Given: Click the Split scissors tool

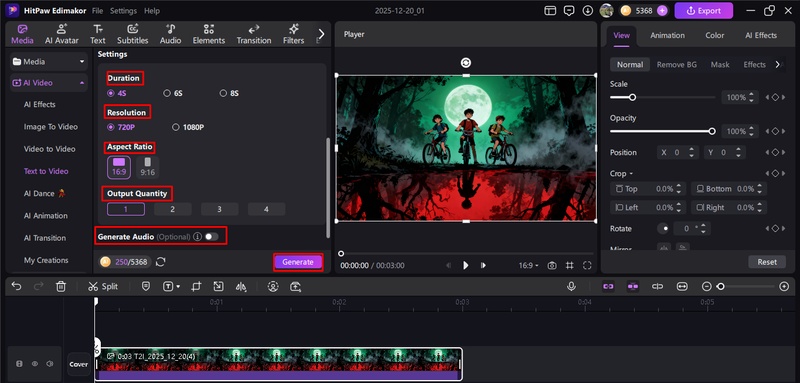Looking at the screenshot, I should 103,287.
